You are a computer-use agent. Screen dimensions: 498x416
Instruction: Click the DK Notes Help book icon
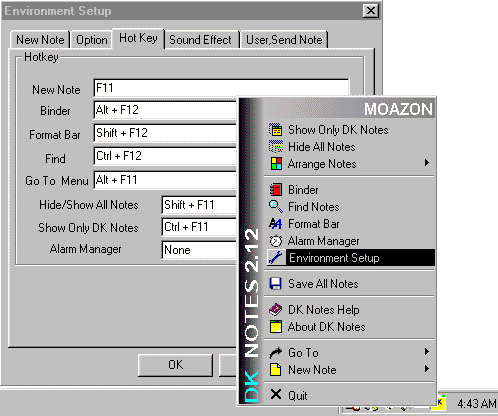276,310
